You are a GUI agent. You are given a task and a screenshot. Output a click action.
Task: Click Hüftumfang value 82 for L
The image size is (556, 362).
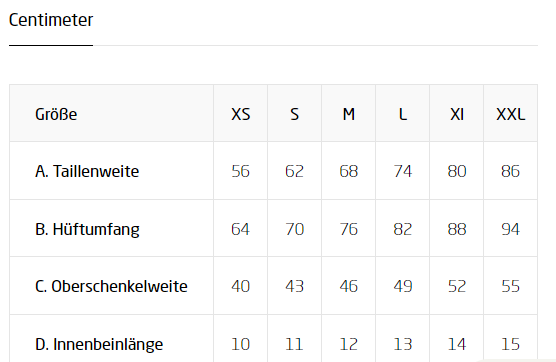(402, 229)
